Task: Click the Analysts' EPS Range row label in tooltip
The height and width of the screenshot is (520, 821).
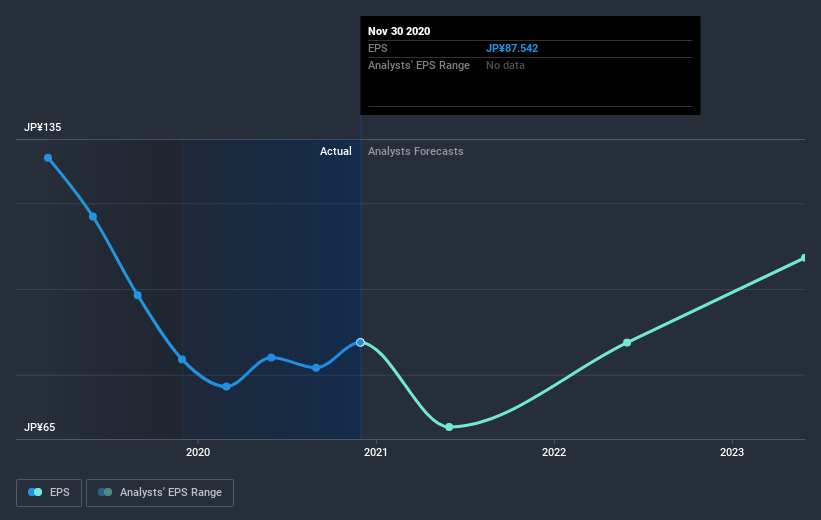Action: [x=419, y=65]
